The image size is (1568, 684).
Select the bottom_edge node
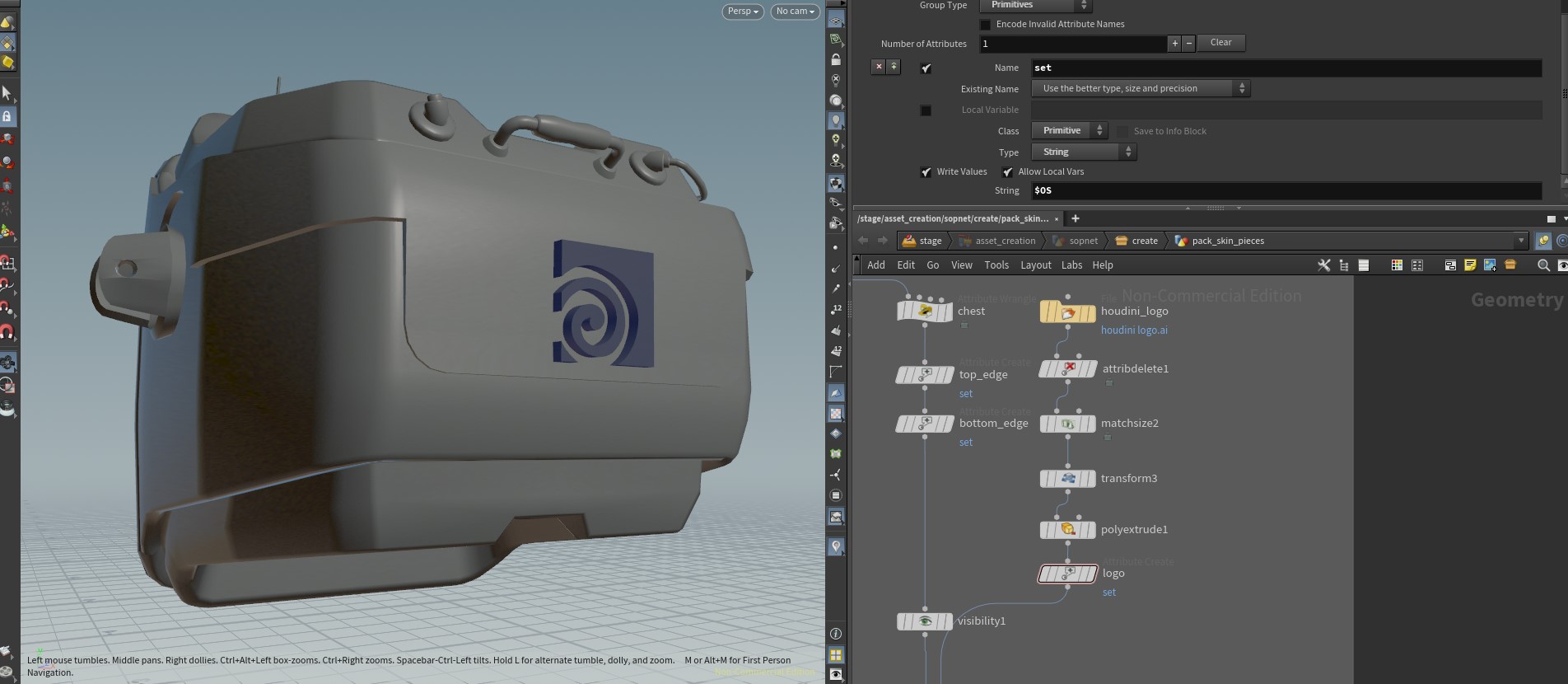(925, 424)
